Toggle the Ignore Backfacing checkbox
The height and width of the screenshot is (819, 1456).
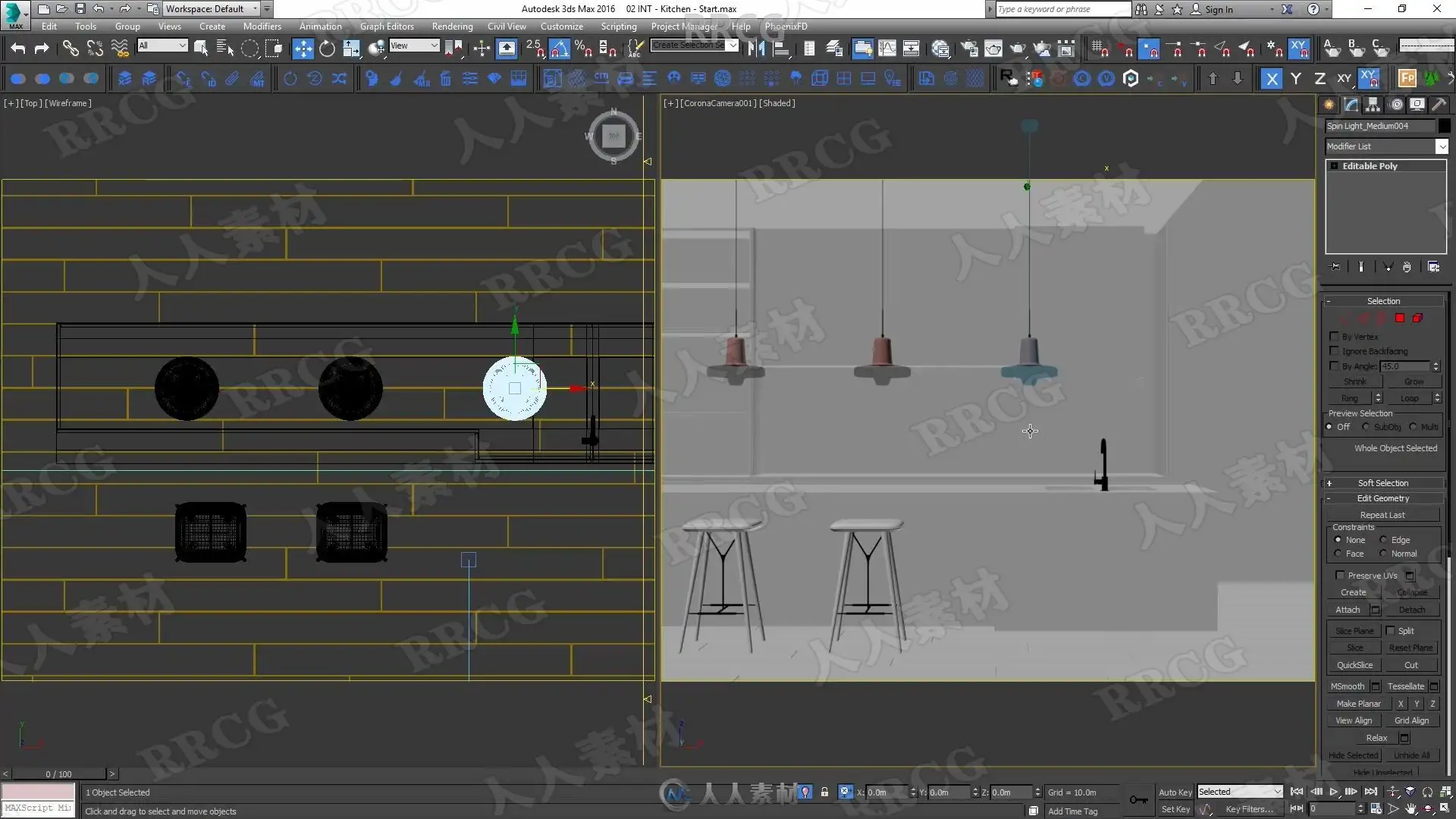tap(1334, 350)
